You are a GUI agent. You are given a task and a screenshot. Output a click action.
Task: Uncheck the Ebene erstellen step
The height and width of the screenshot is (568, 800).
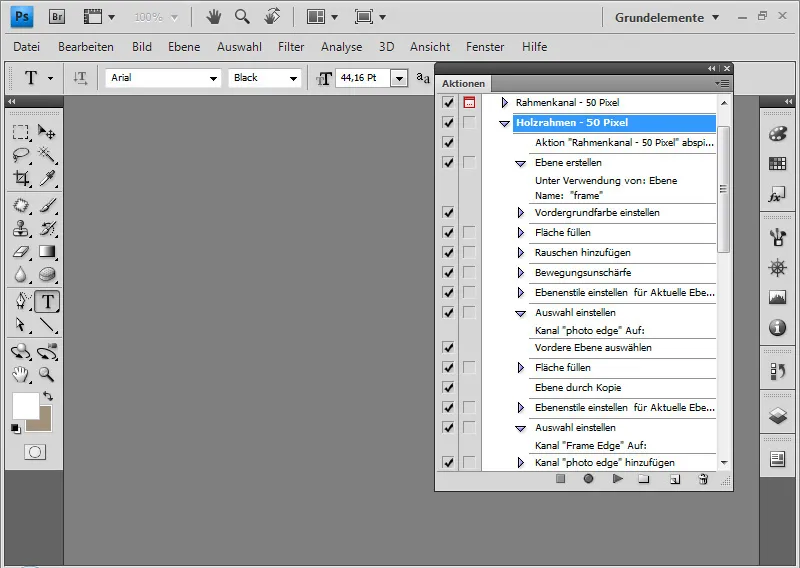tap(448, 163)
